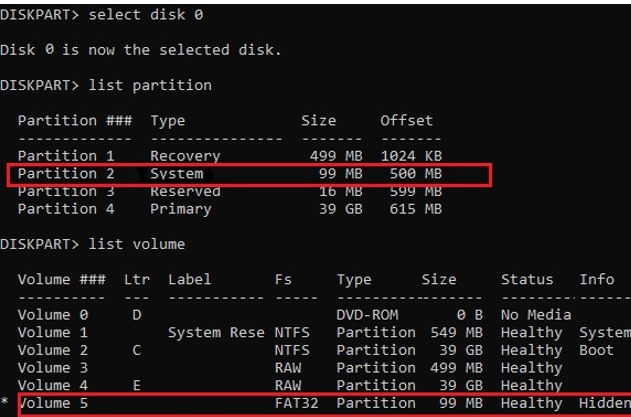This screenshot has width=631, height=417.
Task: Click the Offset column header
Action: (x=406, y=121)
